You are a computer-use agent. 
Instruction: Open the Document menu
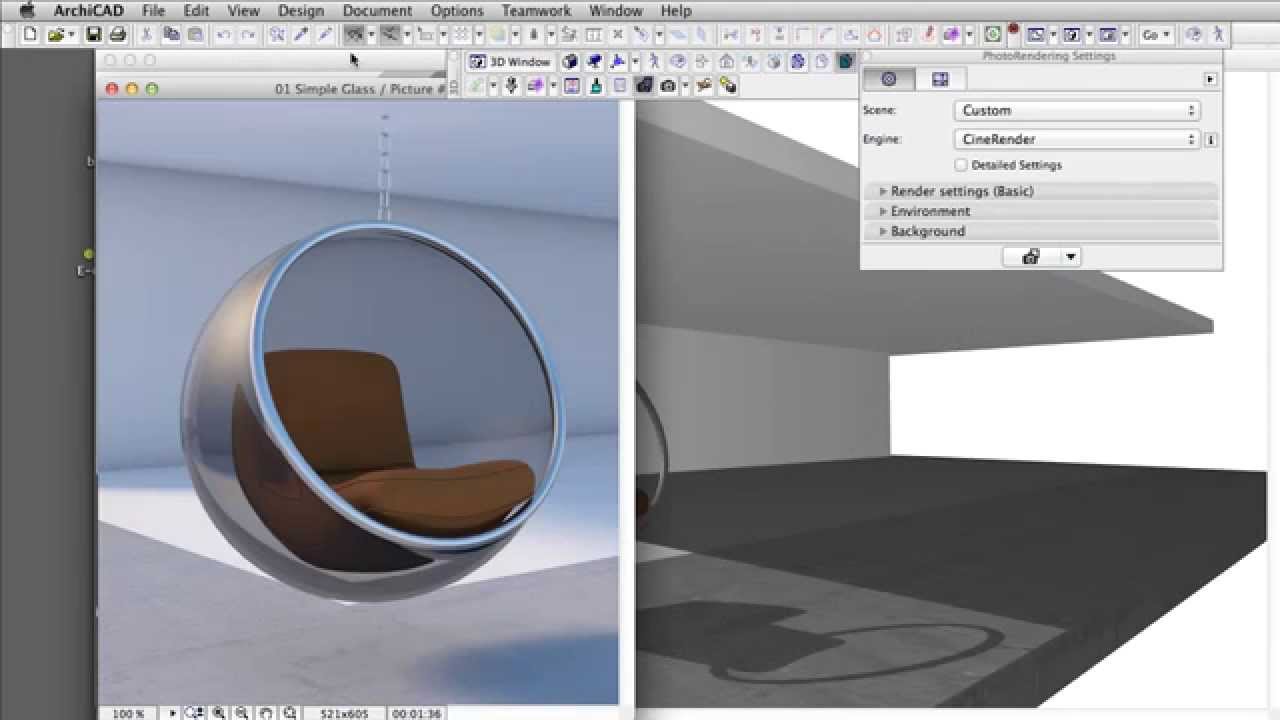click(x=377, y=11)
